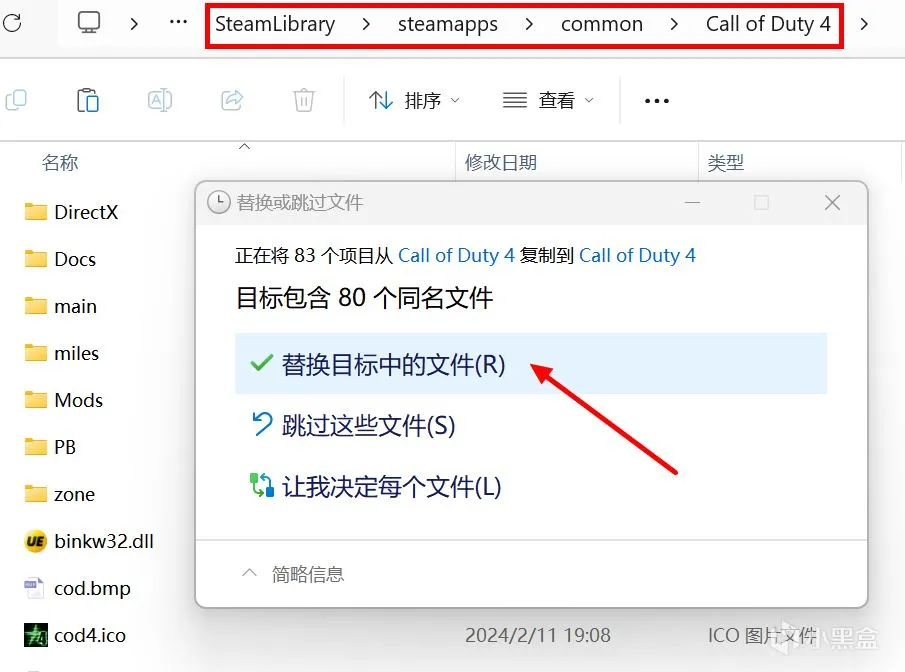Screen dimensions: 905x672
Task: Select the cod.bmp file
Action: [92, 588]
